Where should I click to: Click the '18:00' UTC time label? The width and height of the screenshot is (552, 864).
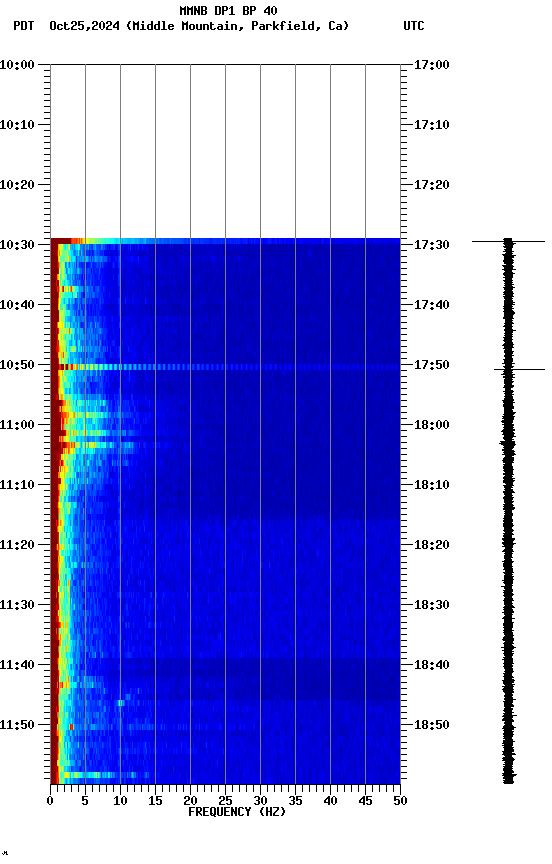click(x=432, y=425)
